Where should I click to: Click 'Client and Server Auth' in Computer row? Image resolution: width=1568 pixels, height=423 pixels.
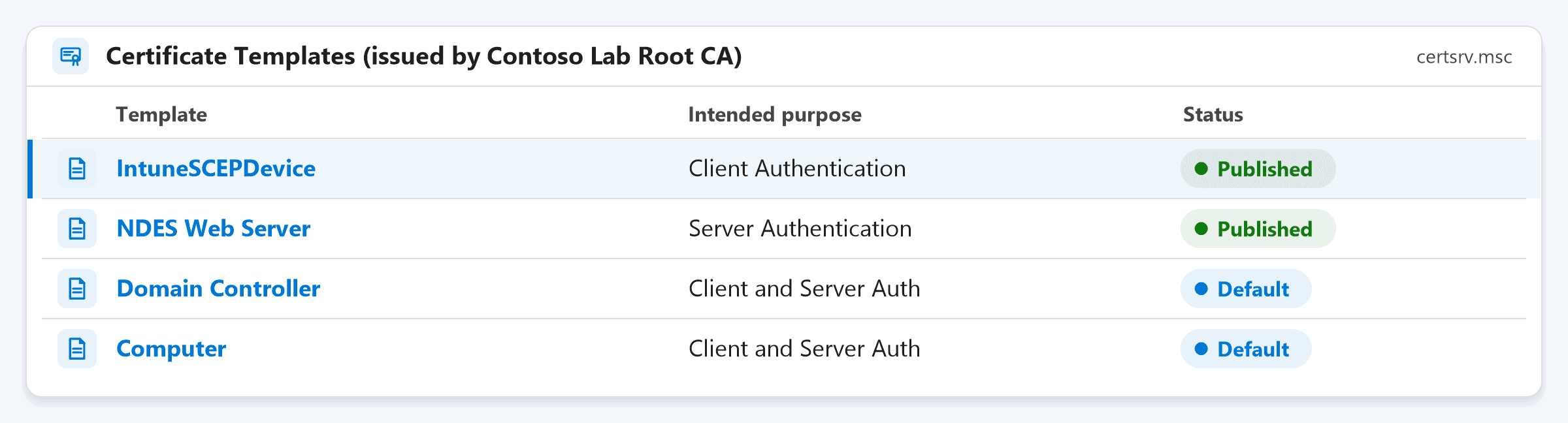point(804,349)
